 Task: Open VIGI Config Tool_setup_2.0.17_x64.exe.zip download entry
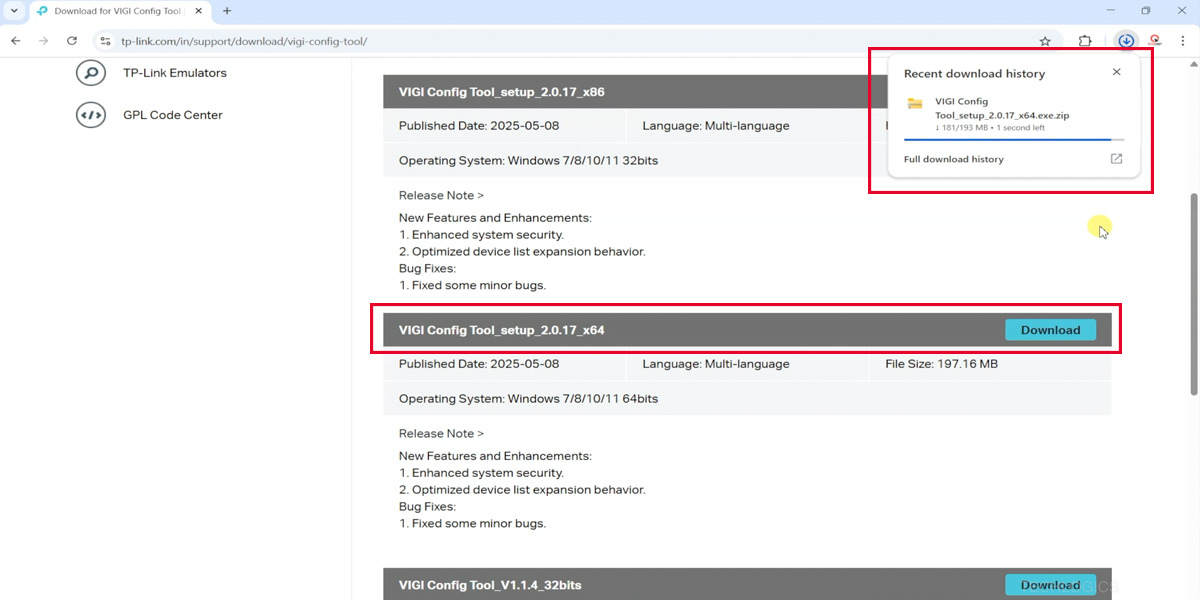1014,114
